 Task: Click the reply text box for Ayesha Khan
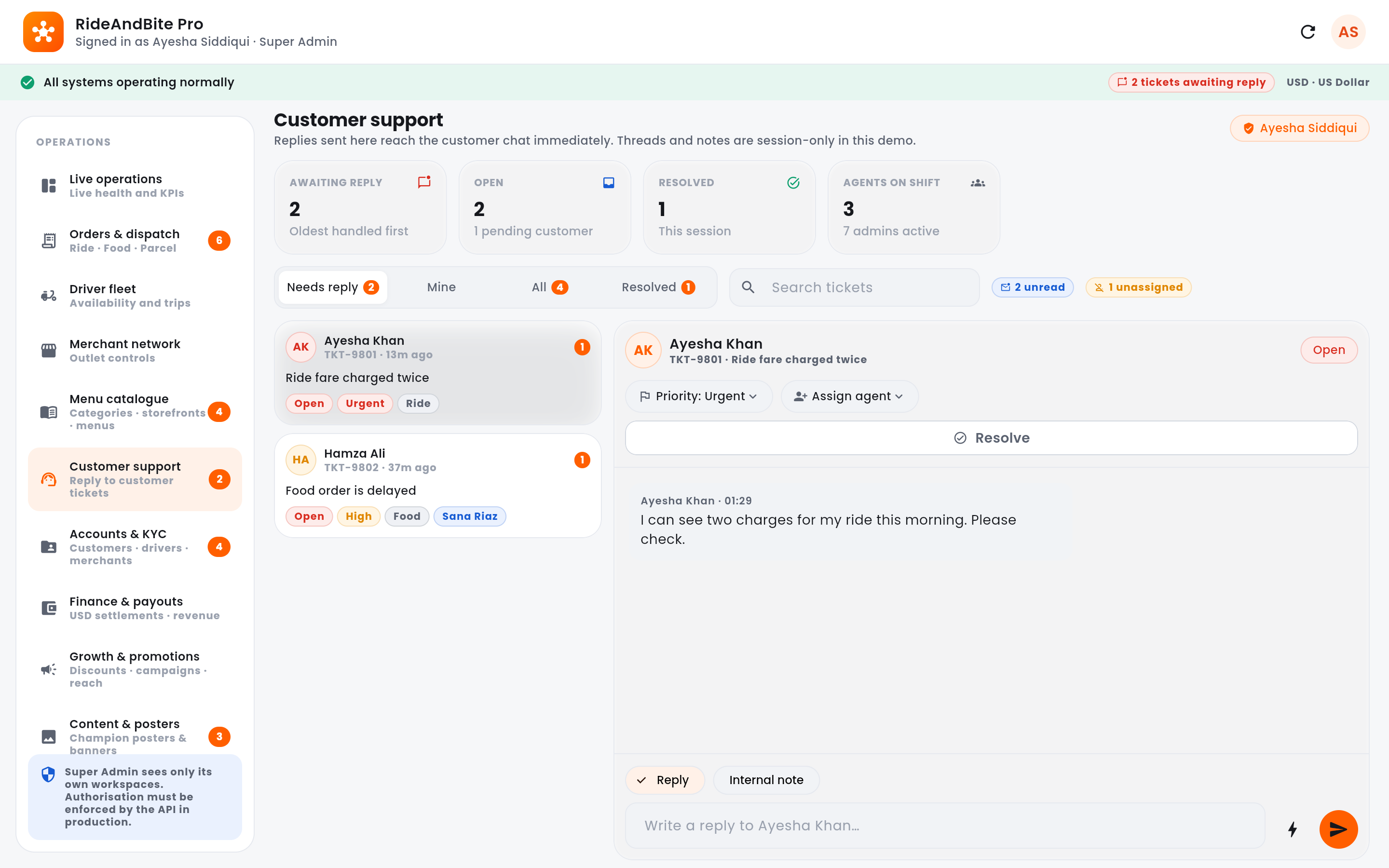[x=945, y=826]
